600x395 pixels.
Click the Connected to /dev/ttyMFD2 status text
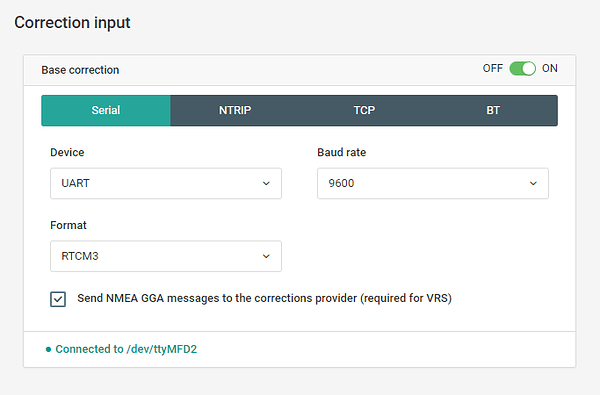pyautogui.click(x=126, y=349)
